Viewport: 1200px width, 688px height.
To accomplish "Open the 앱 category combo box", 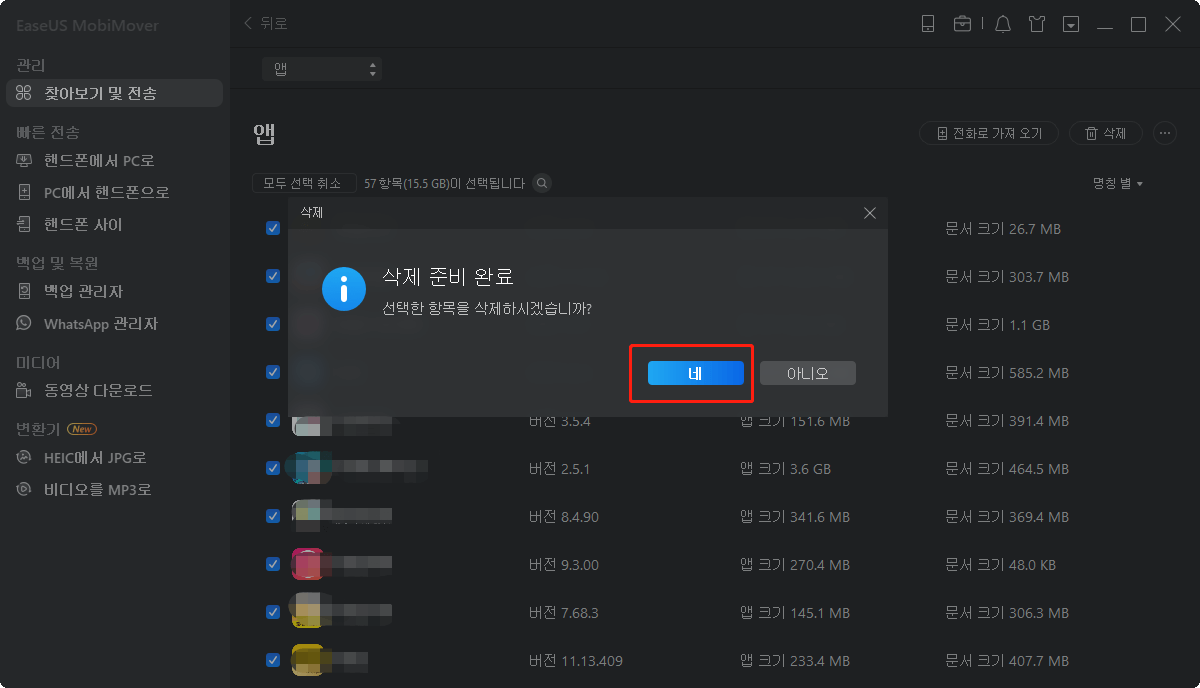I will pyautogui.click(x=322, y=69).
